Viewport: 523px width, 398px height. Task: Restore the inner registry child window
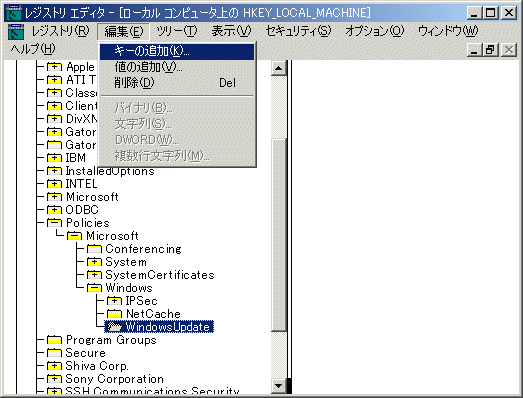click(490, 50)
